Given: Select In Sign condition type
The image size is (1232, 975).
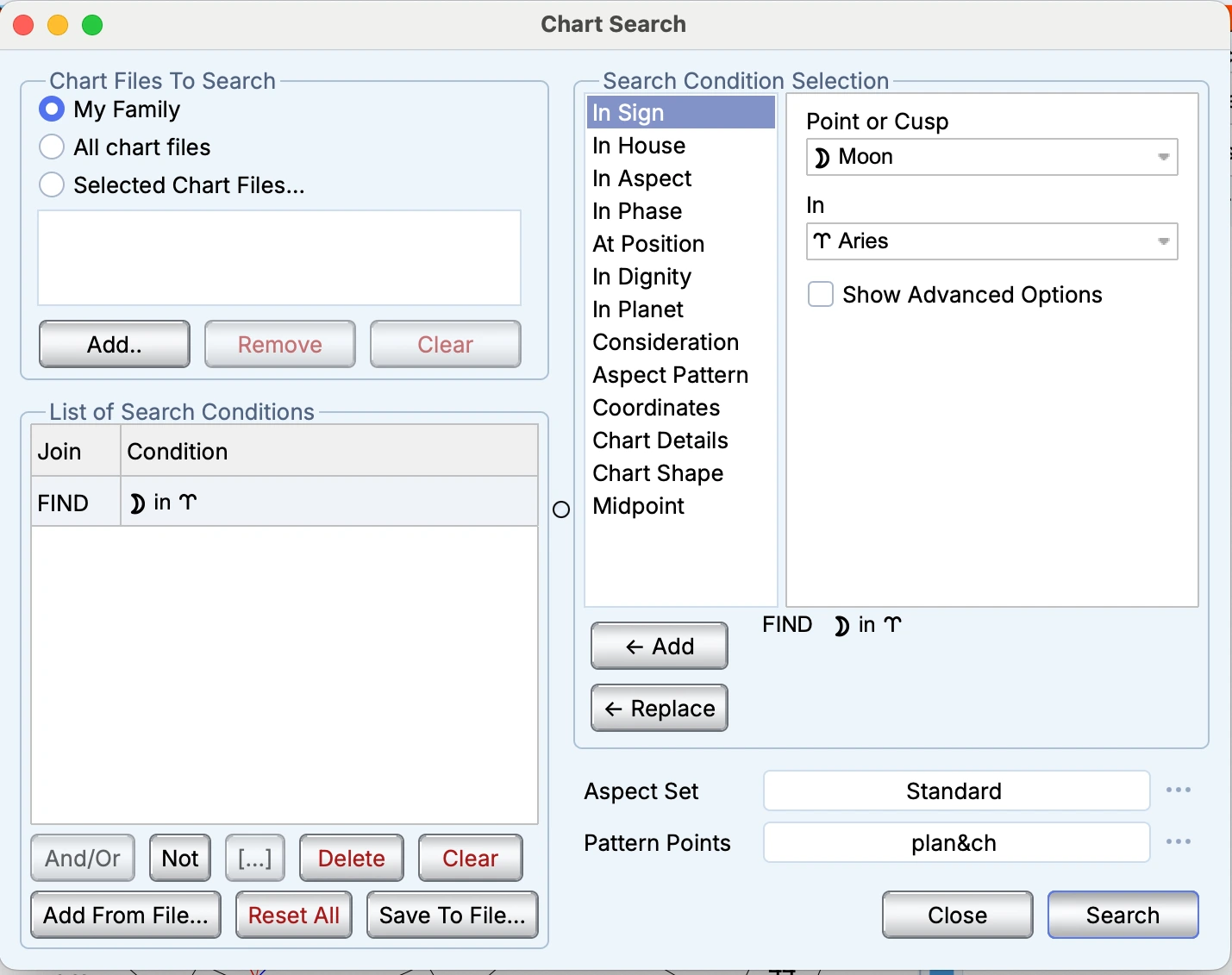Looking at the screenshot, I should pyautogui.click(x=681, y=113).
